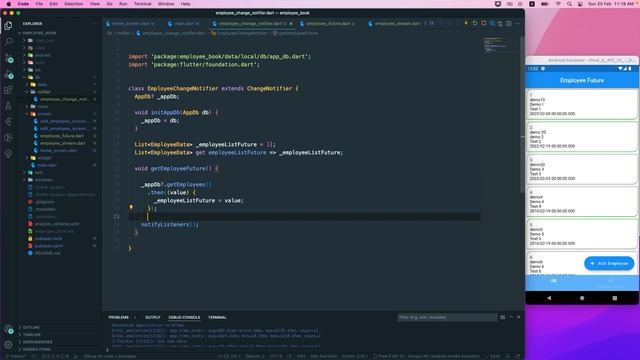Screen dimensions: 640x360
Task: Open employee_future.dart in the file tree
Action: pos(62,136)
